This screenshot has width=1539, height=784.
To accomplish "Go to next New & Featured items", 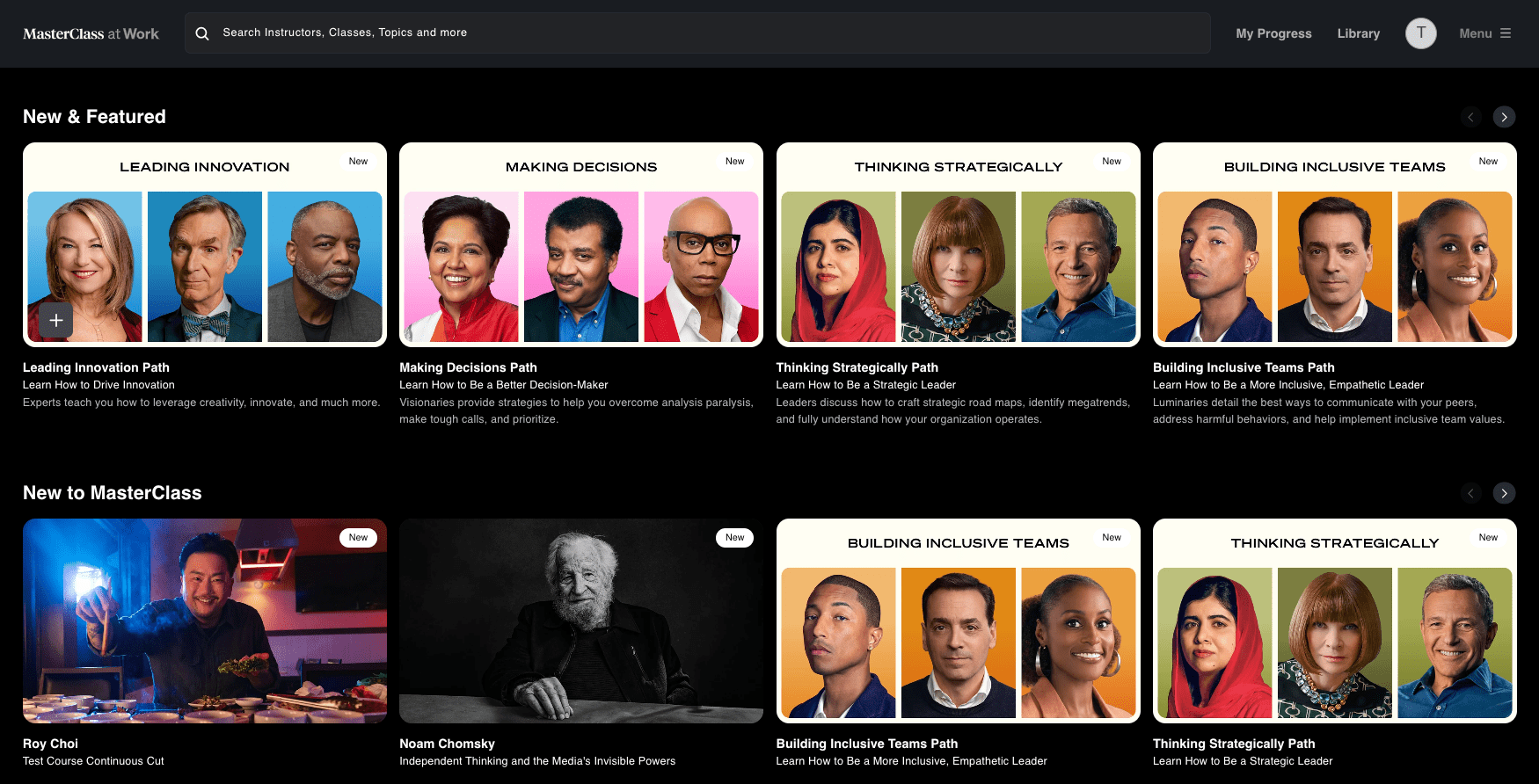I will pyautogui.click(x=1504, y=117).
